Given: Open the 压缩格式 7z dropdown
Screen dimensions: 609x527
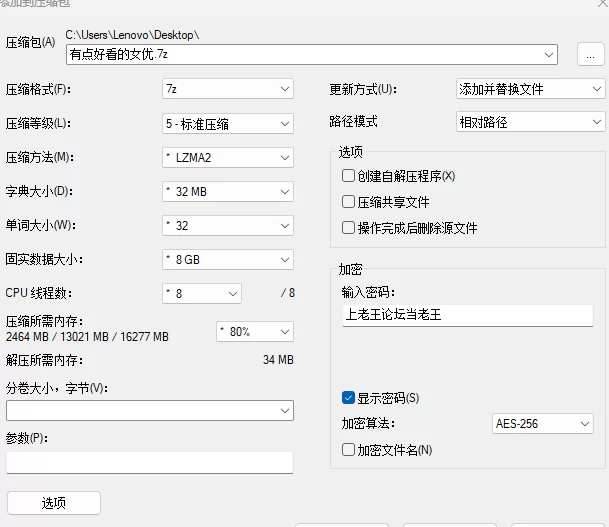Looking at the screenshot, I should tap(227, 89).
